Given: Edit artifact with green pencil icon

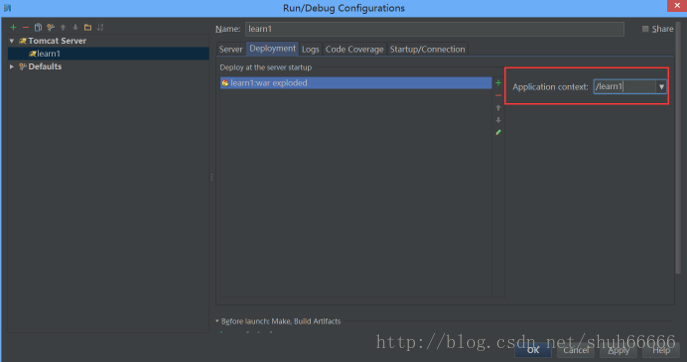Looking at the screenshot, I should coord(498,132).
